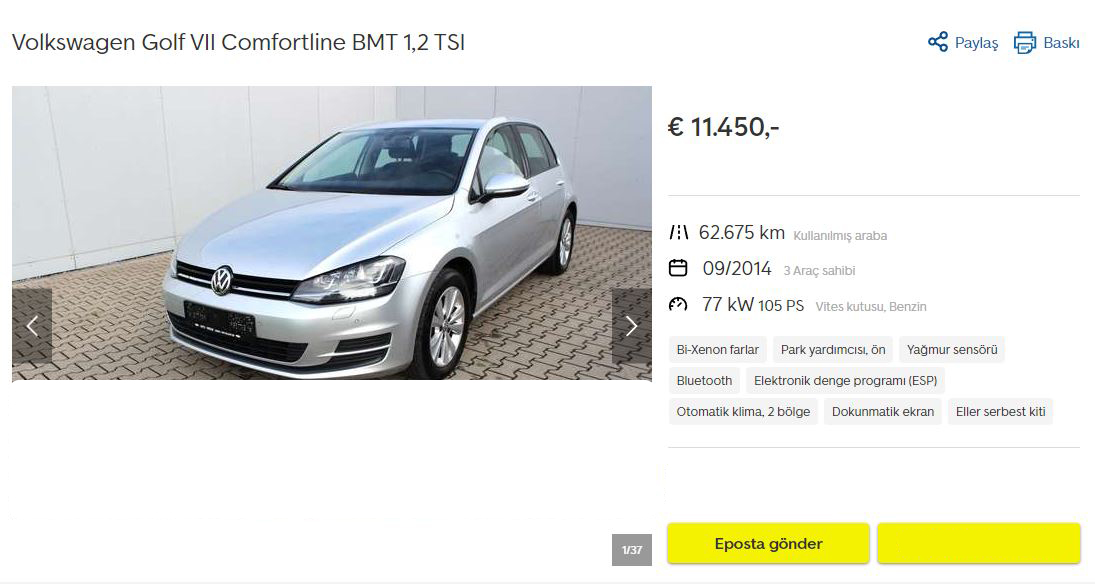This screenshot has height=584, width=1095.
Task: Show the previous car photo
Action: point(32,326)
